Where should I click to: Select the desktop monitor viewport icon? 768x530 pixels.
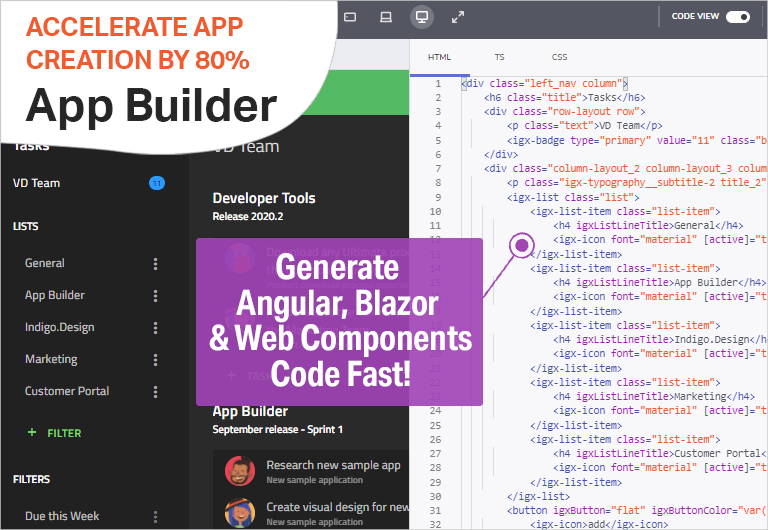422,17
